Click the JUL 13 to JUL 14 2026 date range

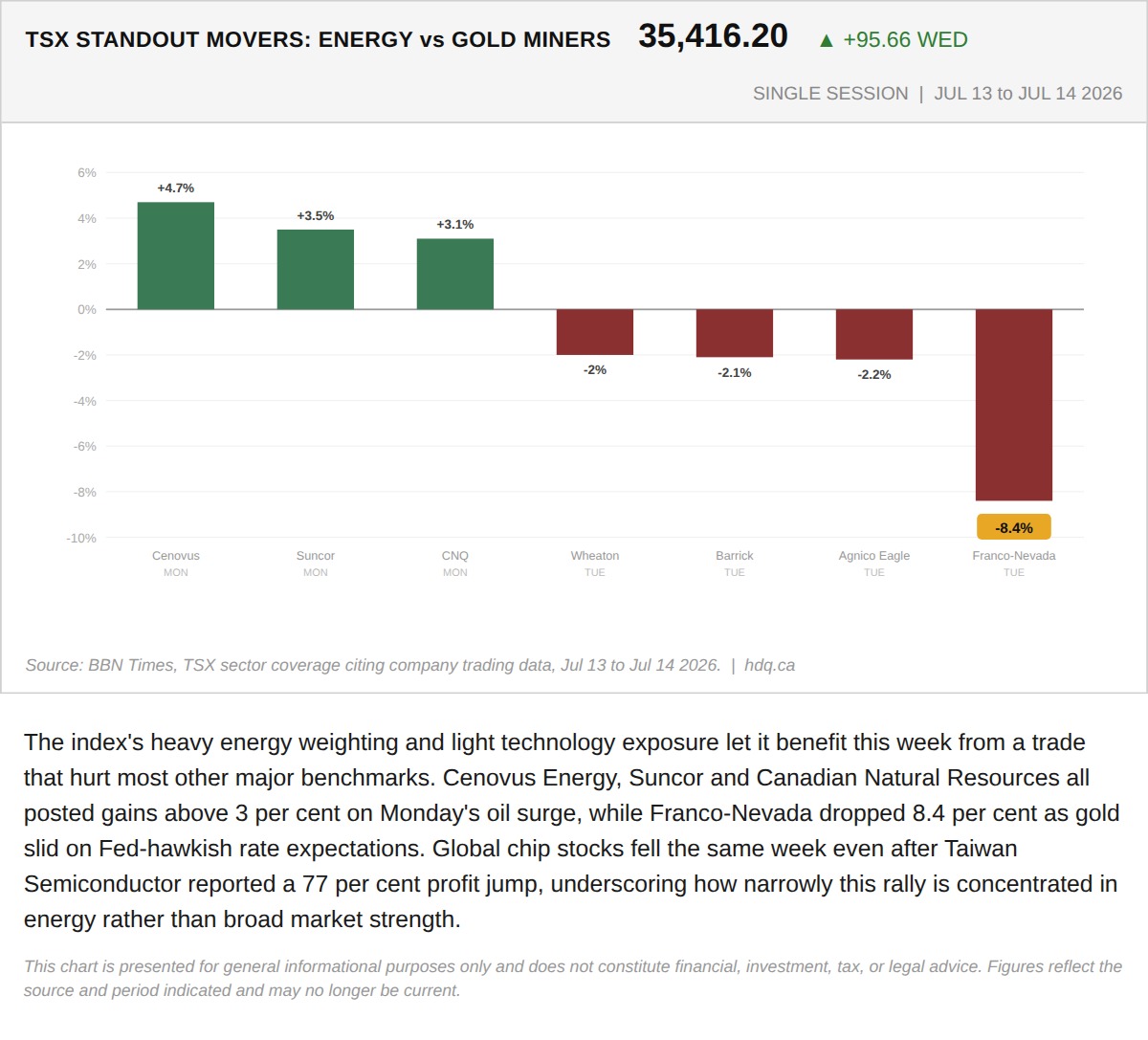click(x=1028, y=94)
